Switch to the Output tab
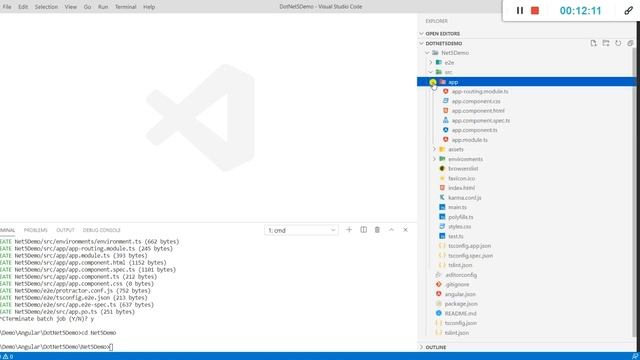640x360 pixels. pos(65,230)
